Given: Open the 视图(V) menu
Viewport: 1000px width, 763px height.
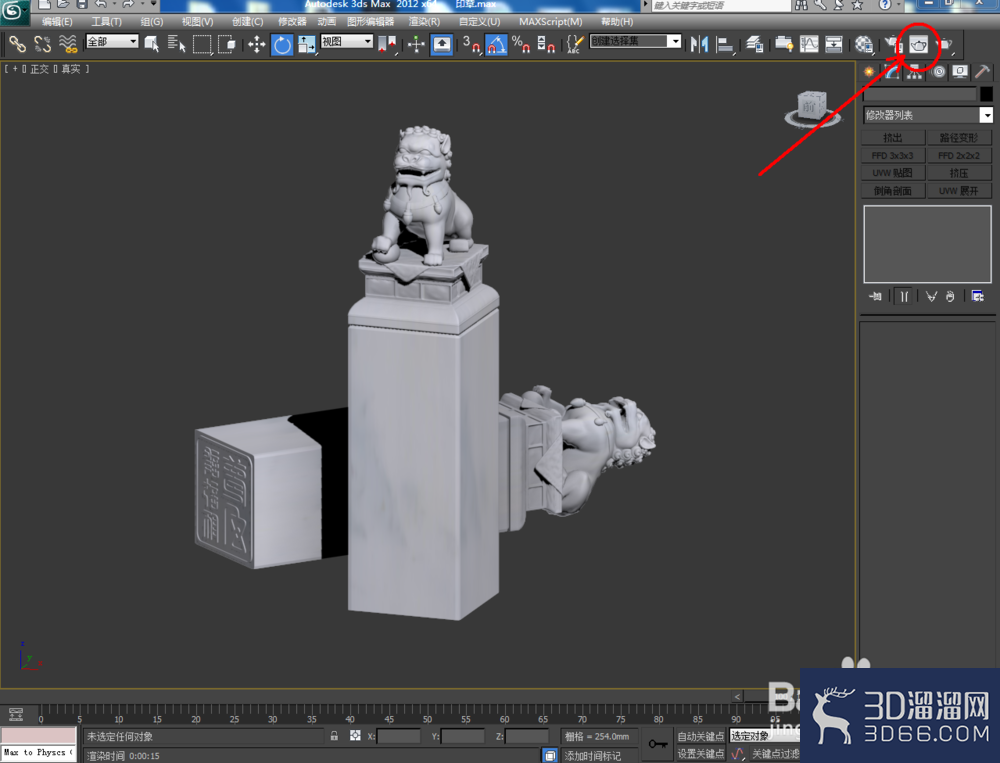Looking at the screenshot, I should point(197,21).
